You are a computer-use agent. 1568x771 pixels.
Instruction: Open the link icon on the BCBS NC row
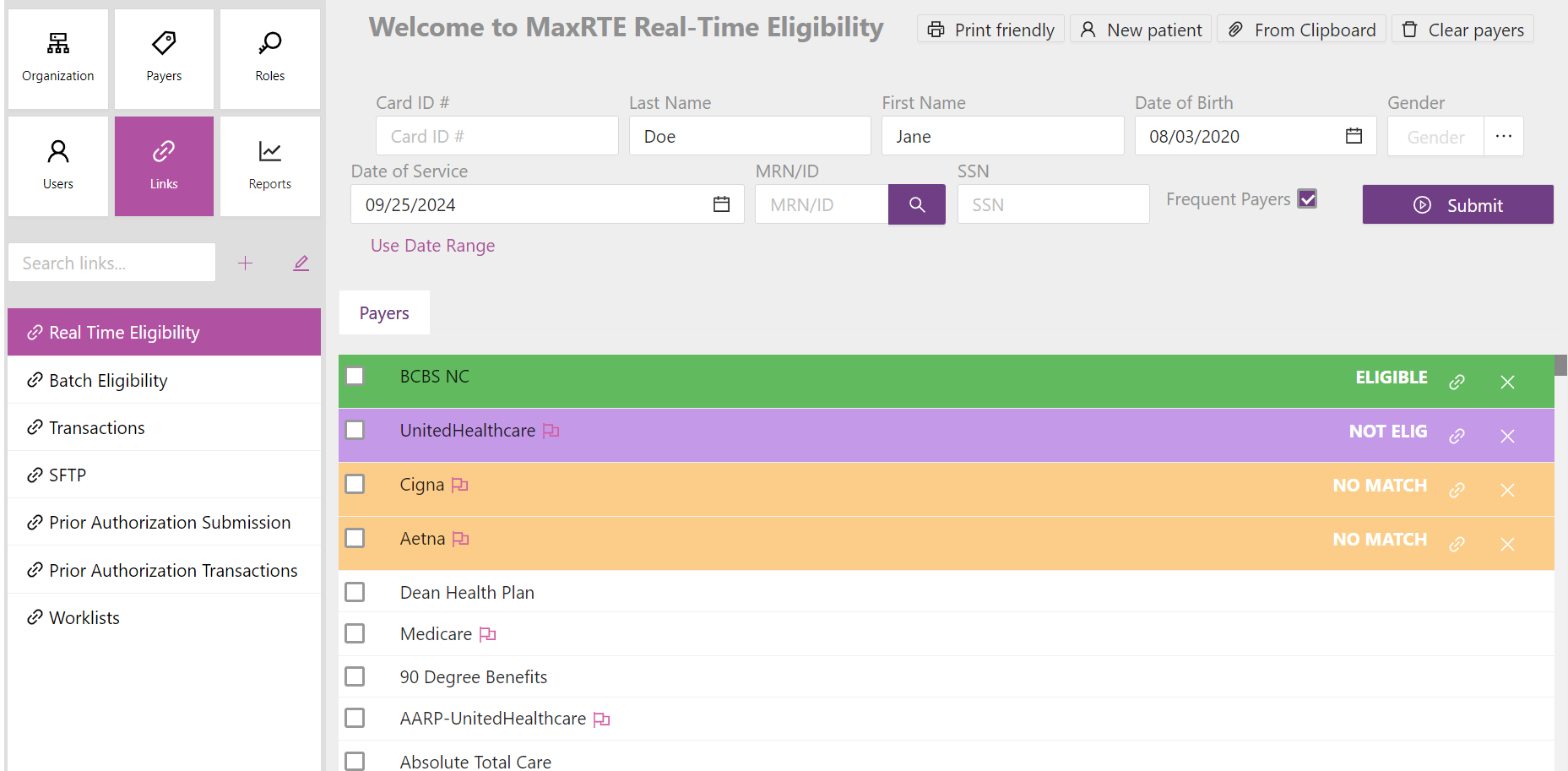1456,381
